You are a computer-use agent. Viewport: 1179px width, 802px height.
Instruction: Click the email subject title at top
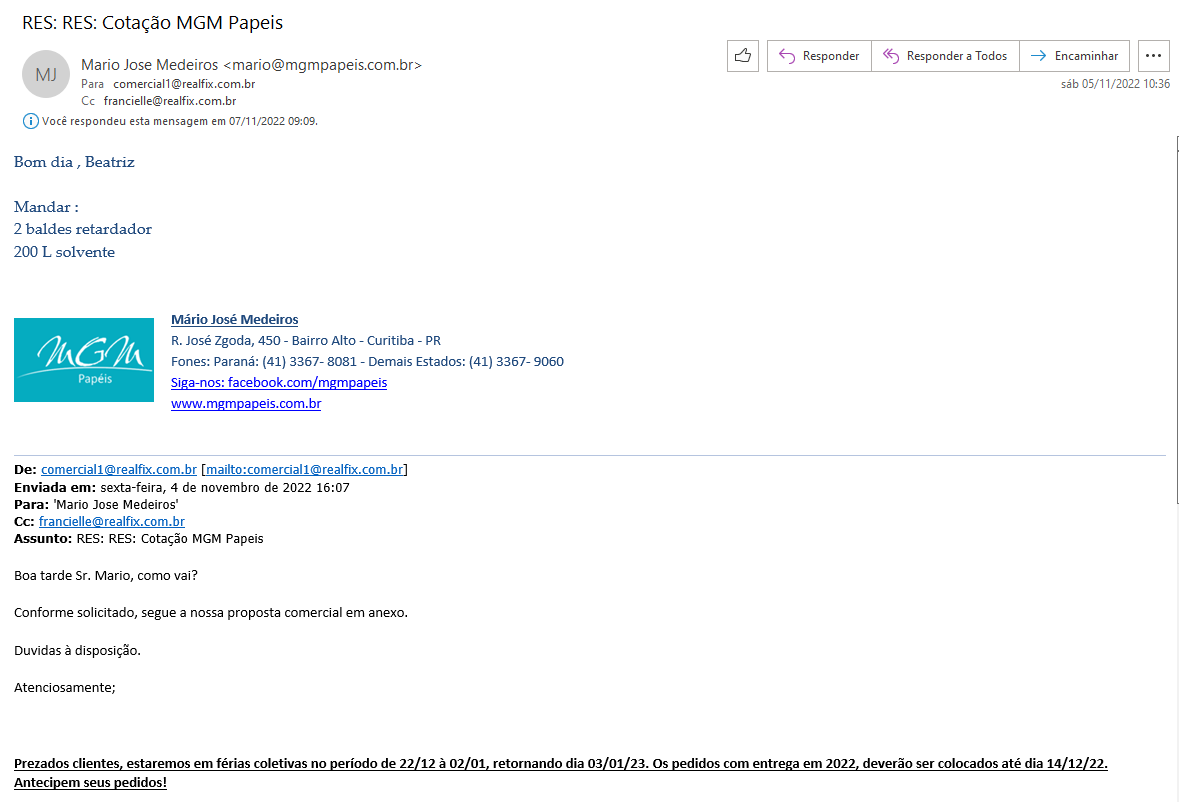(x=152, y=22)
